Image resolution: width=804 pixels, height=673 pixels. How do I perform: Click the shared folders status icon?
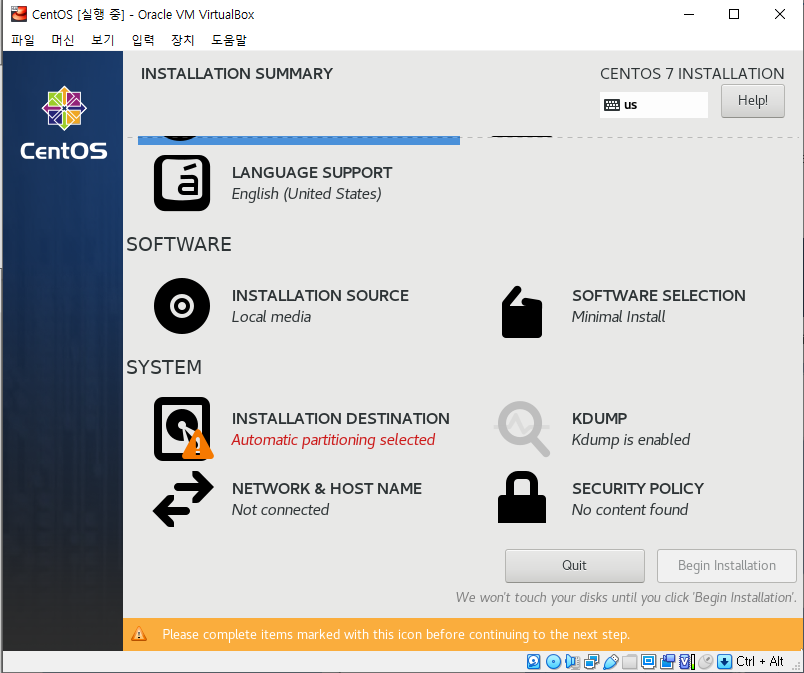pos(629,661)
